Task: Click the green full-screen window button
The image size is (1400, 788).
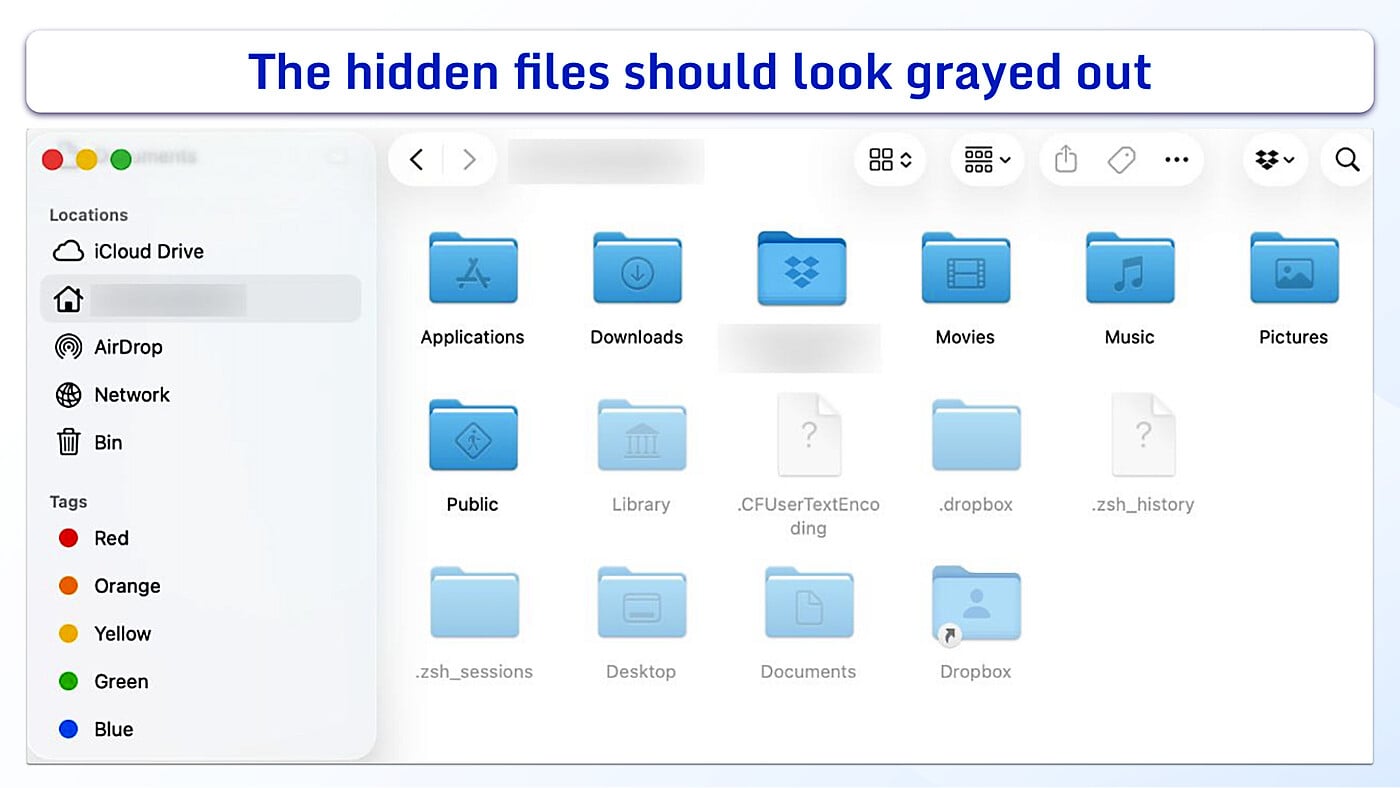Action: (x=121, y=159)
